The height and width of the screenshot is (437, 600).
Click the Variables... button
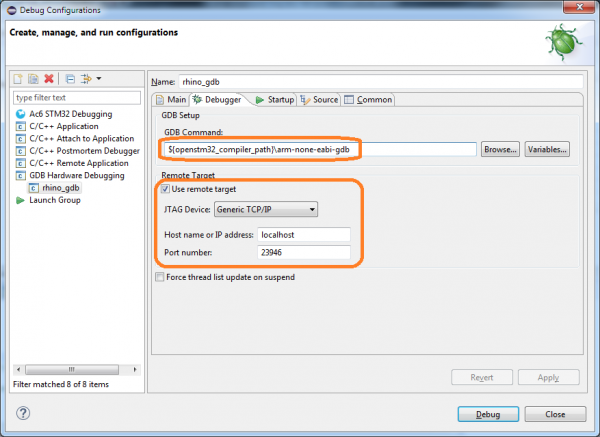547,149
